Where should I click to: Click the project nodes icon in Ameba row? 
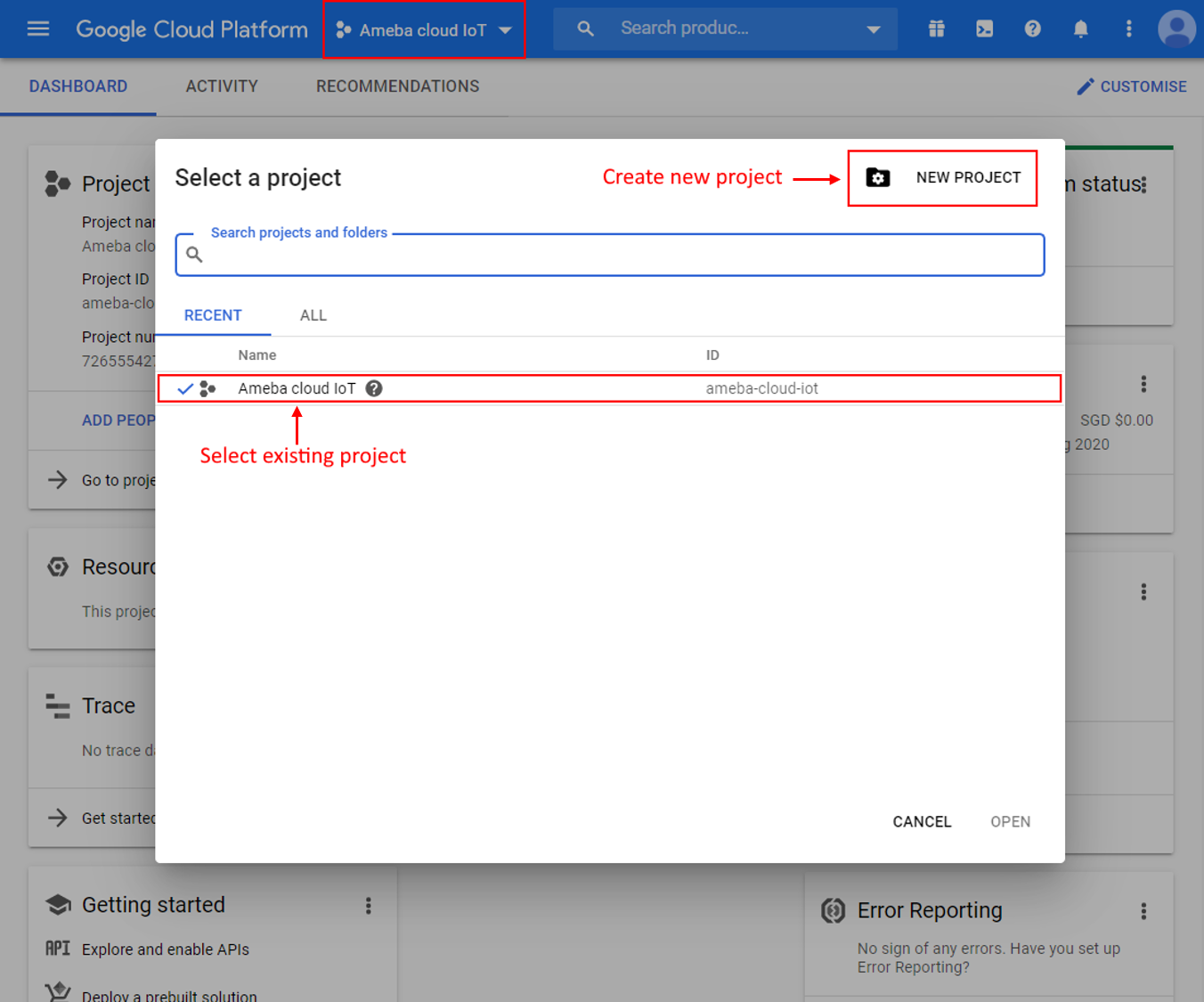pos(207,388)
